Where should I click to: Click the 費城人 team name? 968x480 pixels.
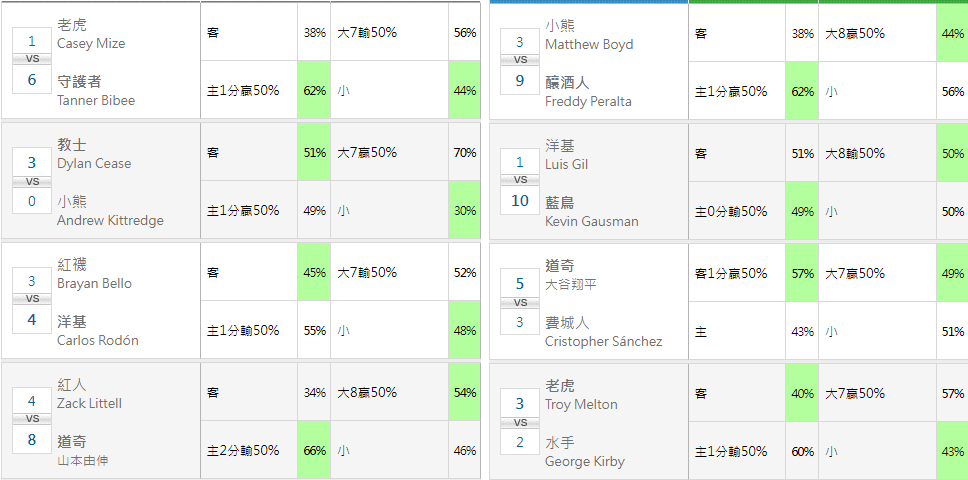[x=567, y=323]
